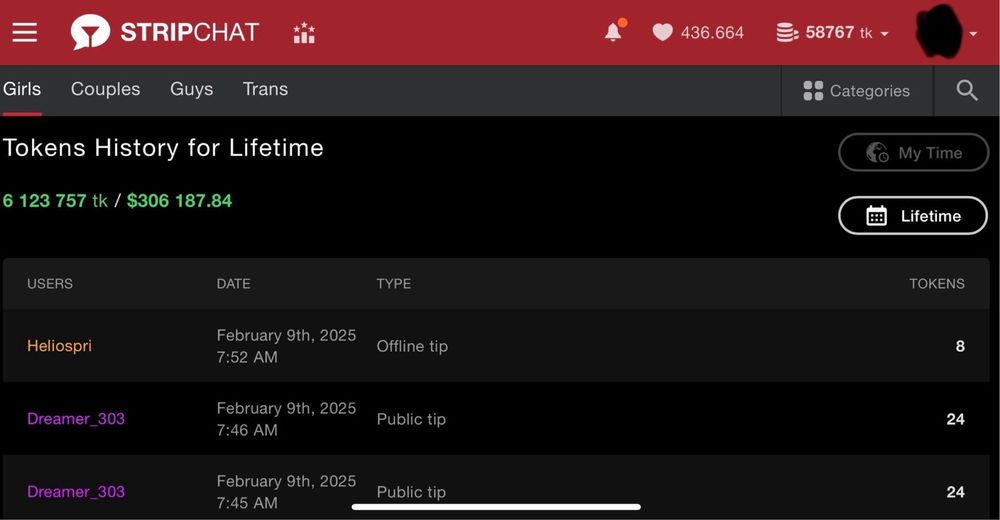Switch to the Guys tab
Image resolution: width=1000 pixels, height=520 pixels.
191,89
